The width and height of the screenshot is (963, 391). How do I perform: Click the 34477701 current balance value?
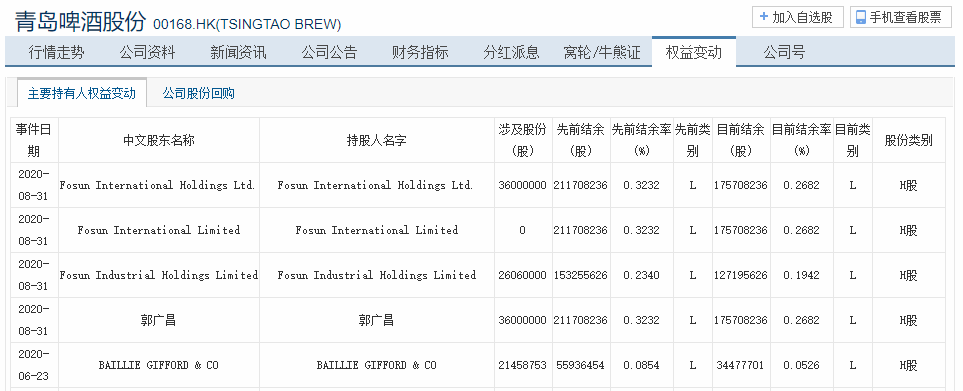coord(741,365)
